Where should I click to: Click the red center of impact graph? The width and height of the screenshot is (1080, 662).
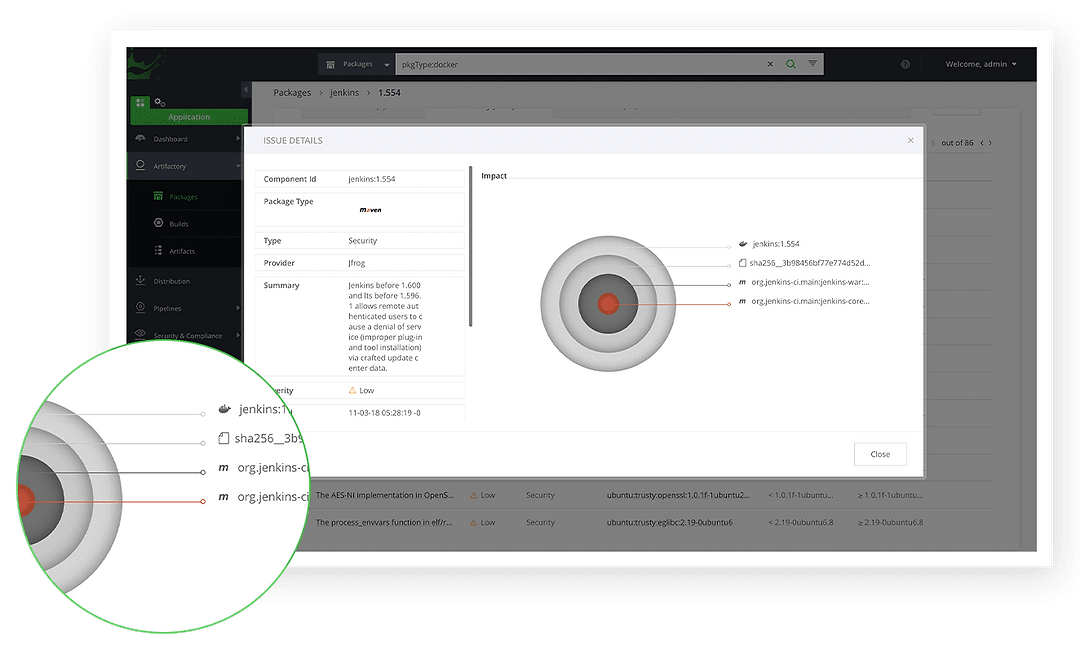[x=608, y=302]
